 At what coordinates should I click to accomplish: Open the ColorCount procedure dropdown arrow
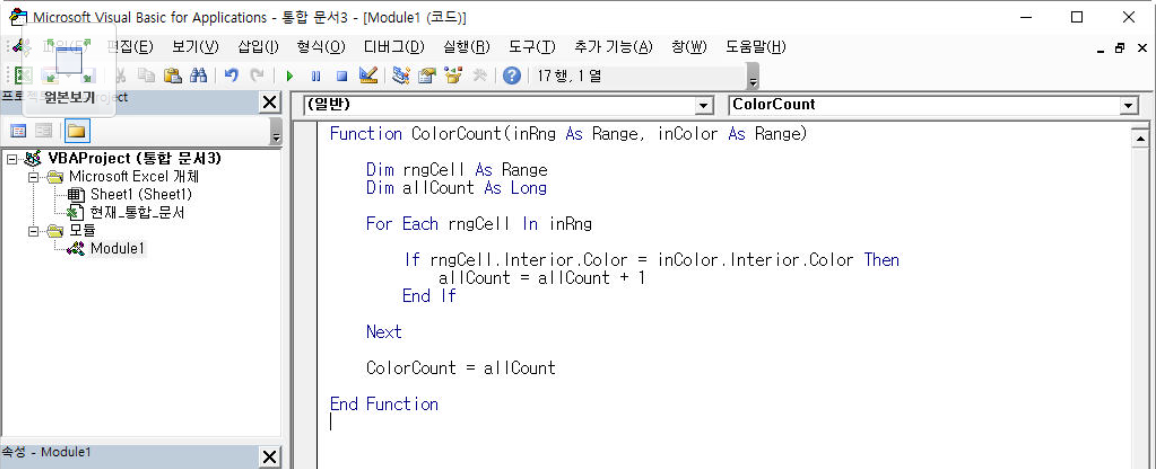click(x=1129, y=106)
